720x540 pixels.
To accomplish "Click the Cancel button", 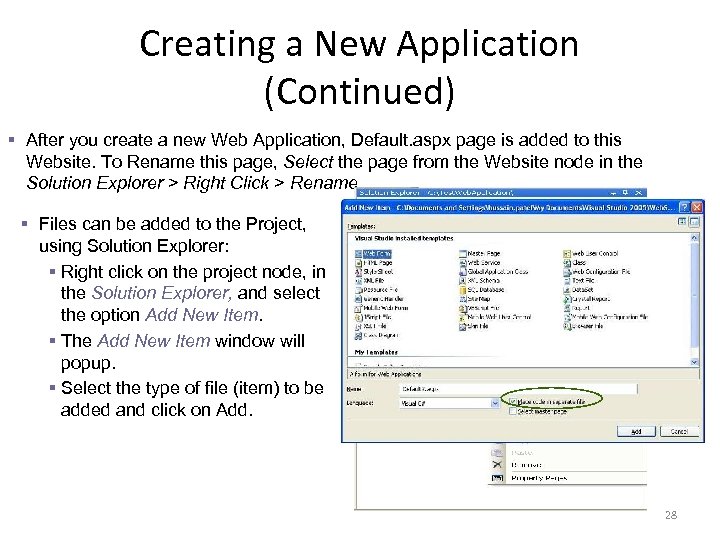I will [679, 432].
